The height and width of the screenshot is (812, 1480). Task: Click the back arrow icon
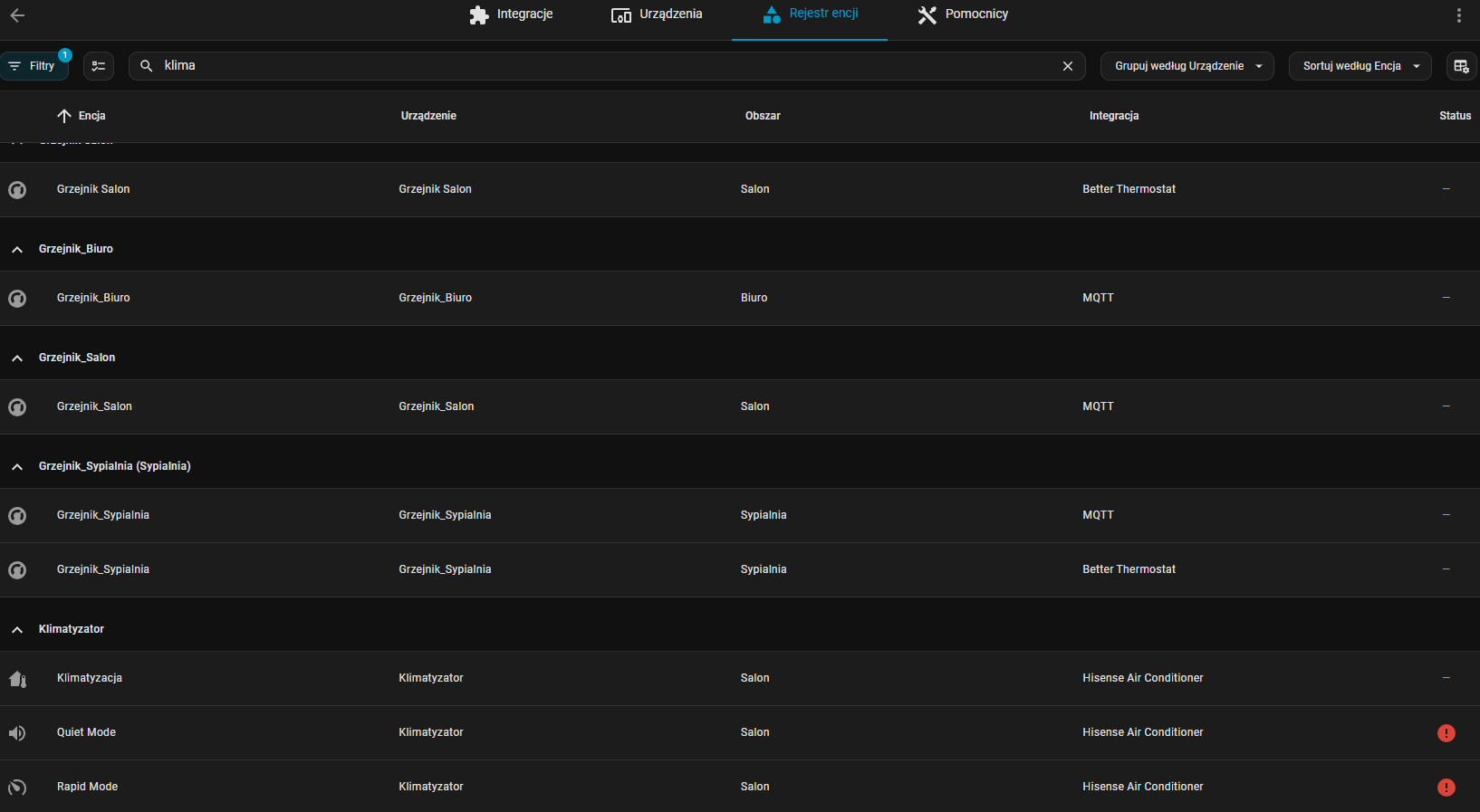[17, 15]
